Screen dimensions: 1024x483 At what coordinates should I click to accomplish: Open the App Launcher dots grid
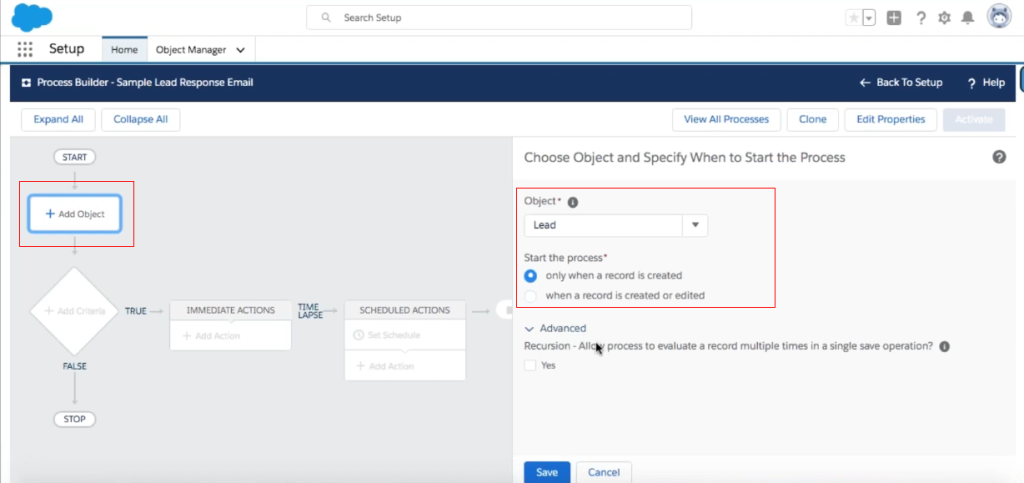coord(25,49)
